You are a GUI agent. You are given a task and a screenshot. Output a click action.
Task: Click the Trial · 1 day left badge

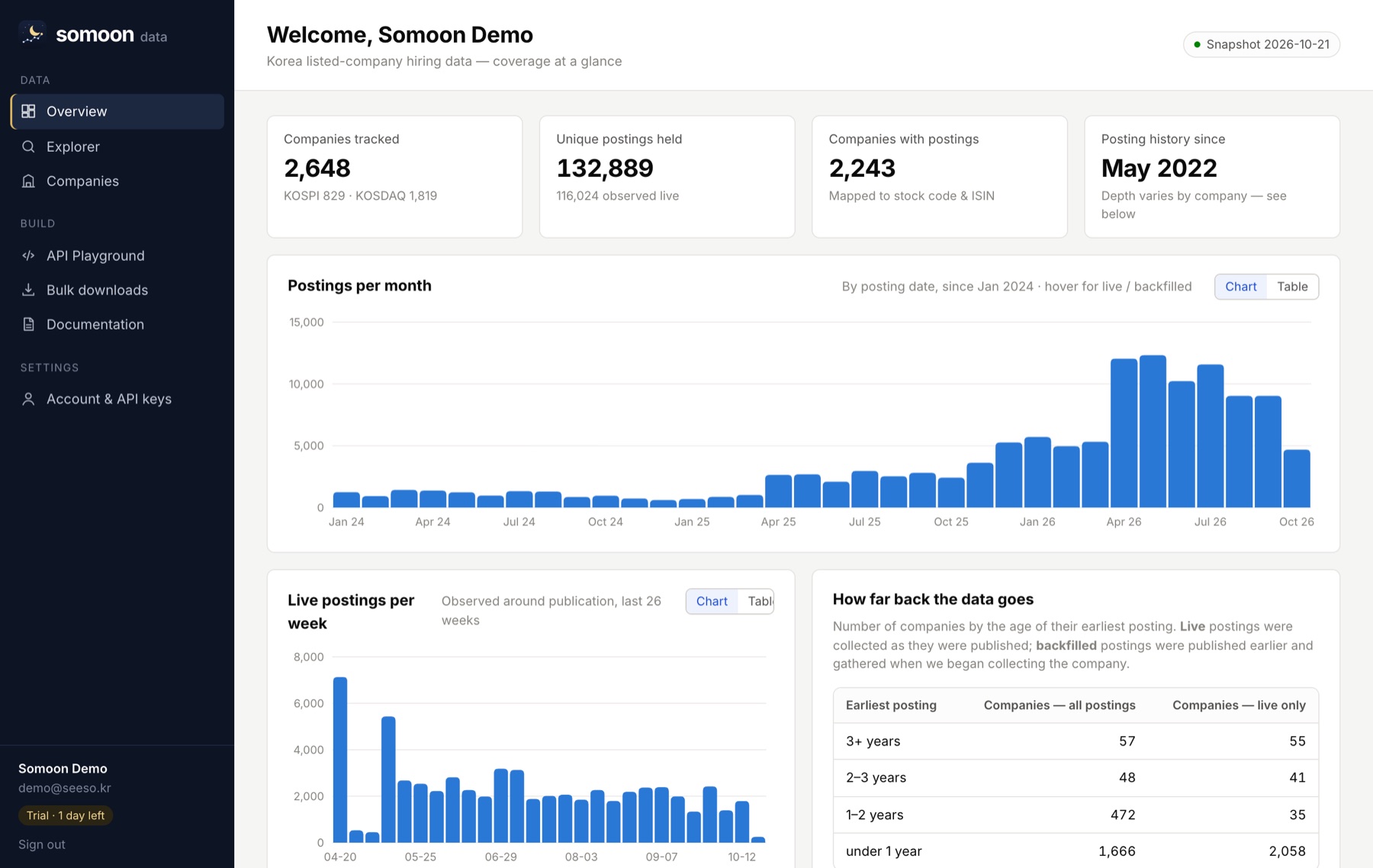tap(66, 815)
